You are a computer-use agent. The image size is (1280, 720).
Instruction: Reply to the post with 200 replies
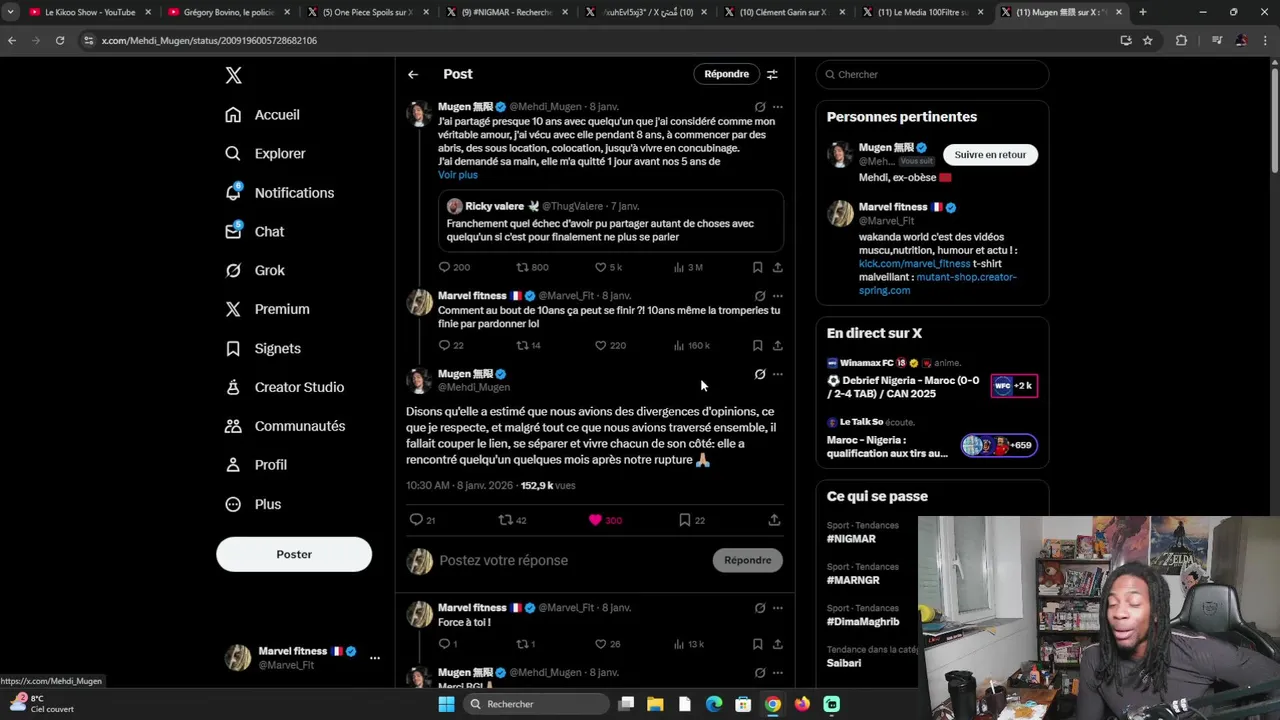click(x=454, y=267)
